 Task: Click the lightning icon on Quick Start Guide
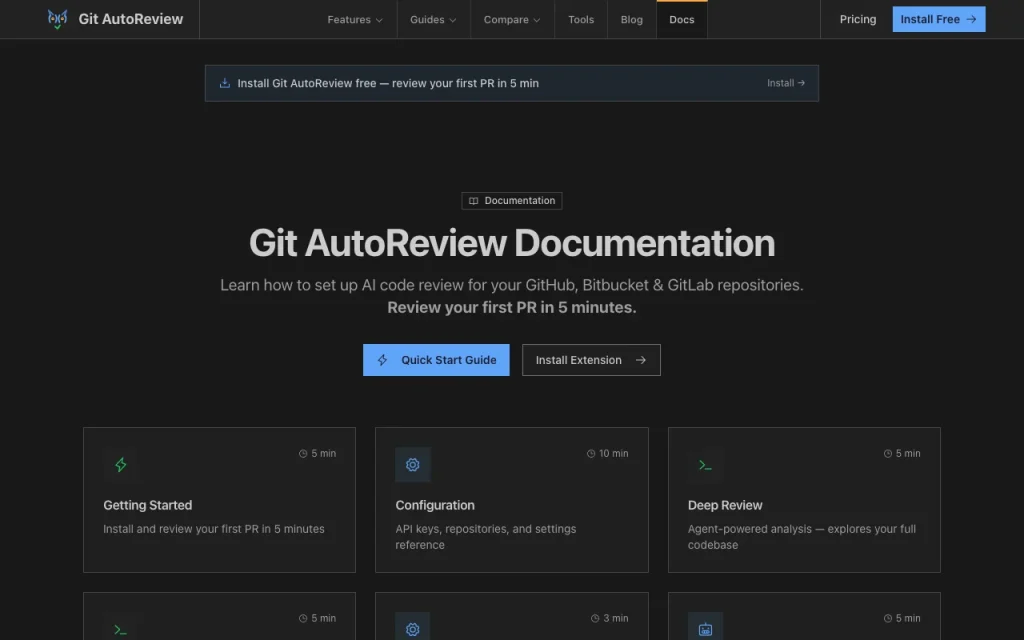383,360
